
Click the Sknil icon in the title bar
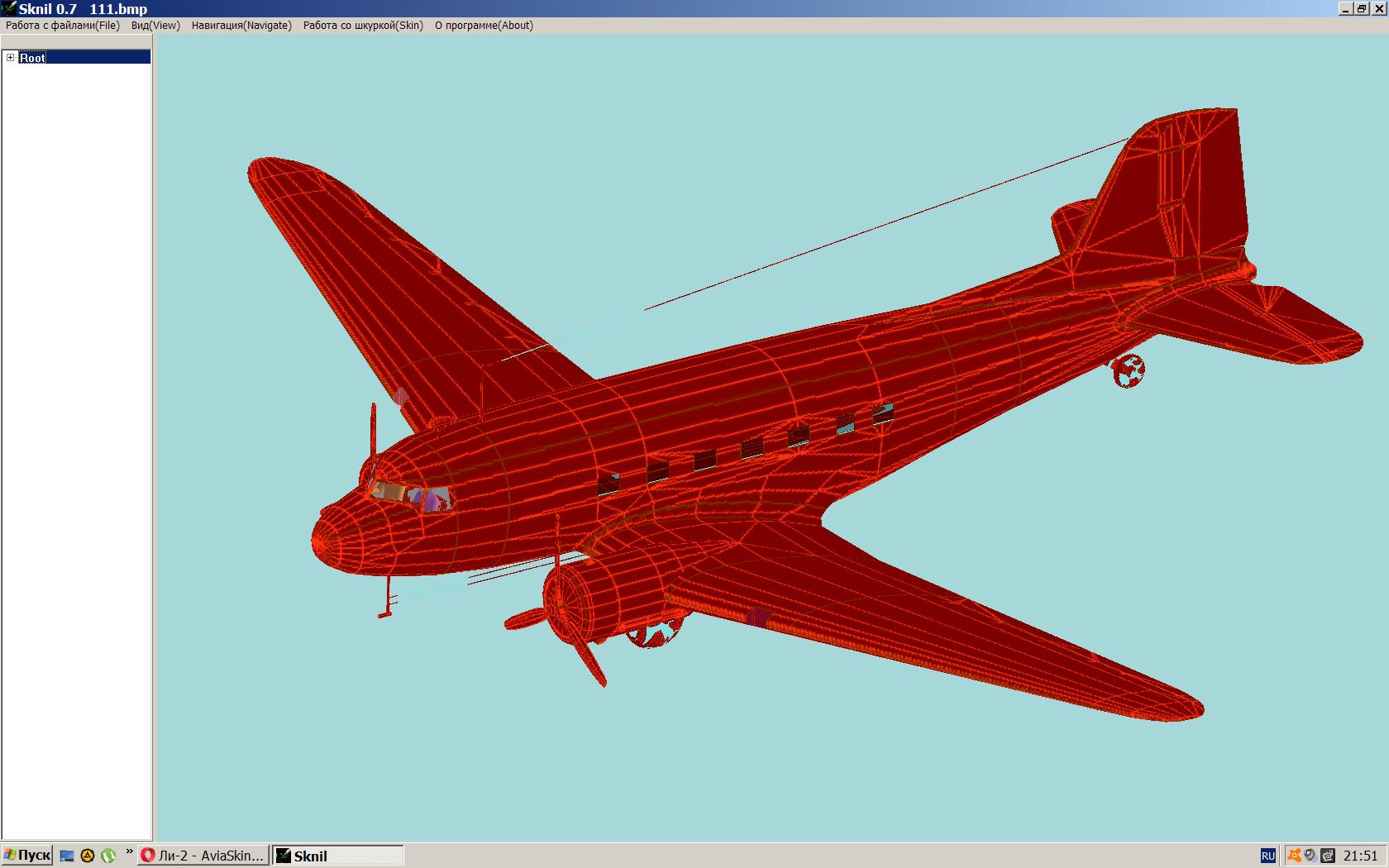point(9,9)
